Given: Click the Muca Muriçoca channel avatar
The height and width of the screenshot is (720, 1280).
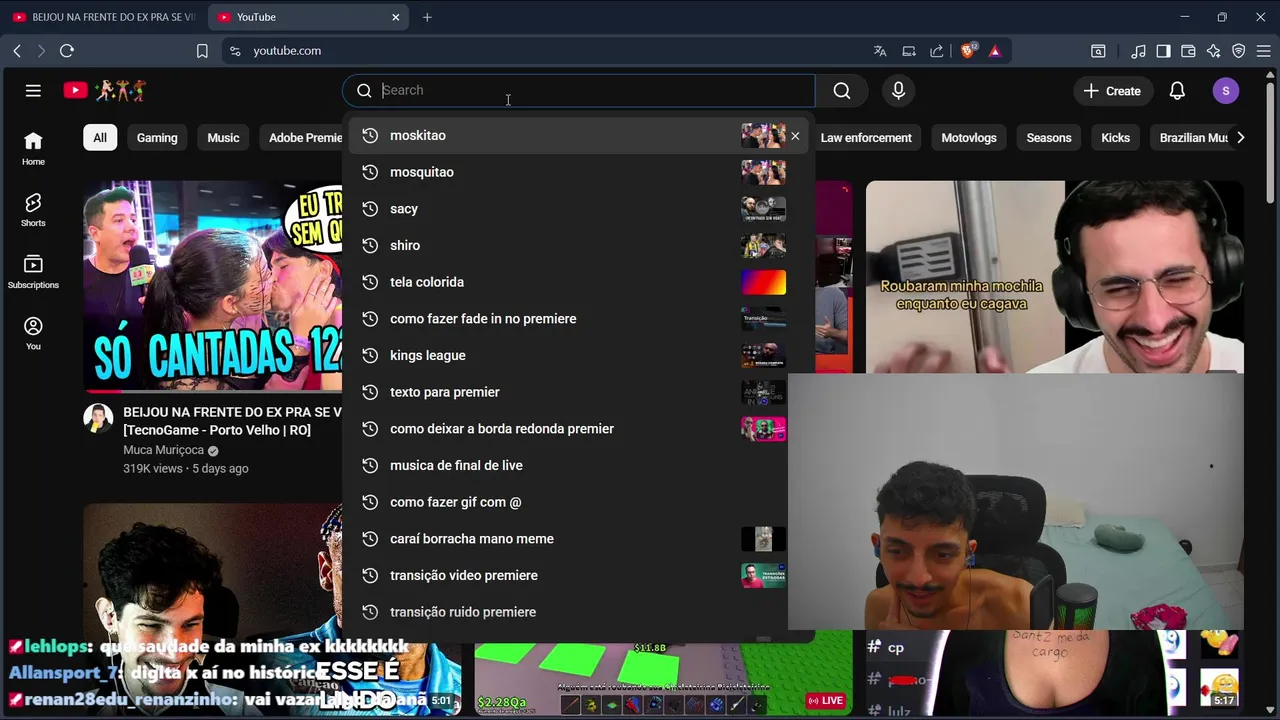Looking at the screenshot, I should click(98, 418).
